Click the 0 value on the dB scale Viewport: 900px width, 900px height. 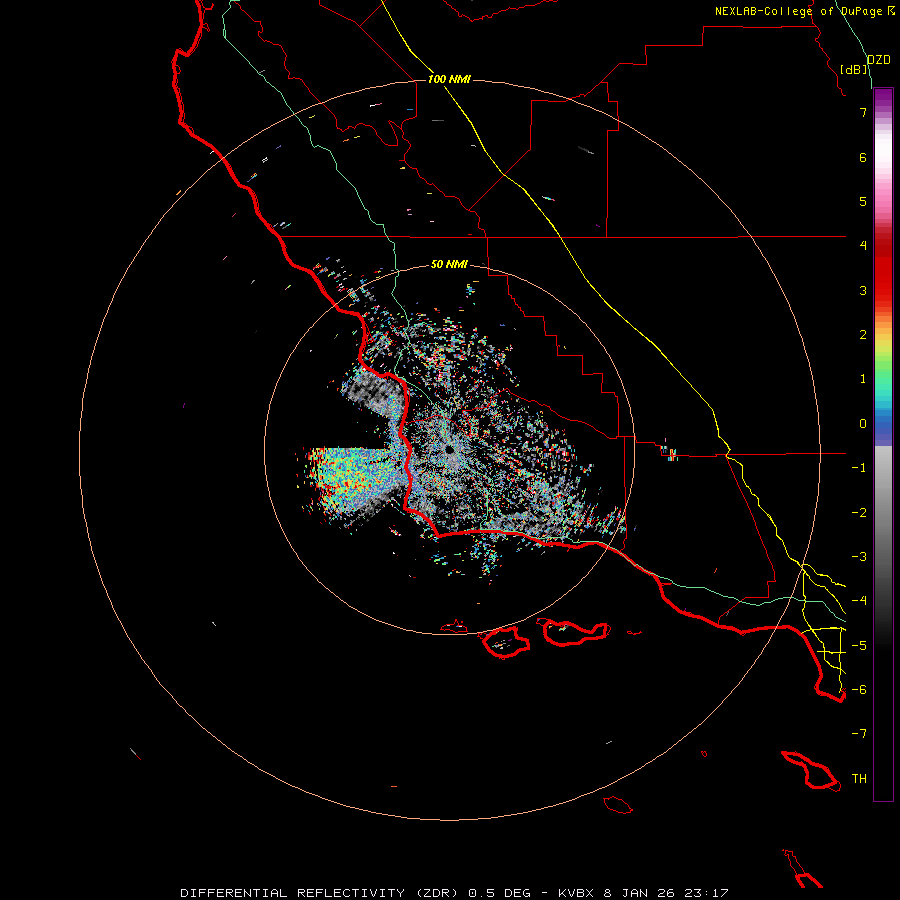coord(863,424)
